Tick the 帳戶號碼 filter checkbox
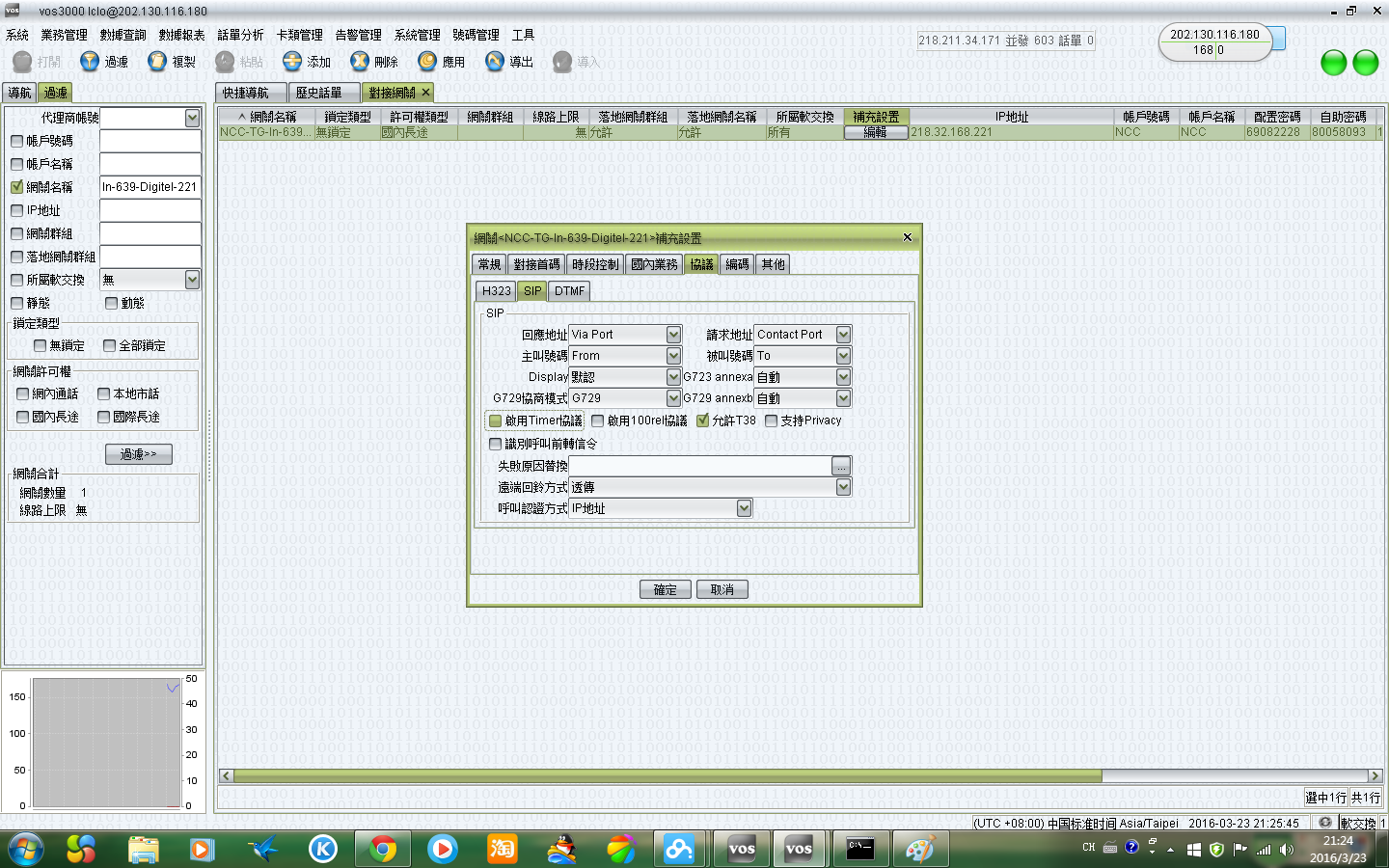Screen dimensions: 1389x868 (16, 141)
